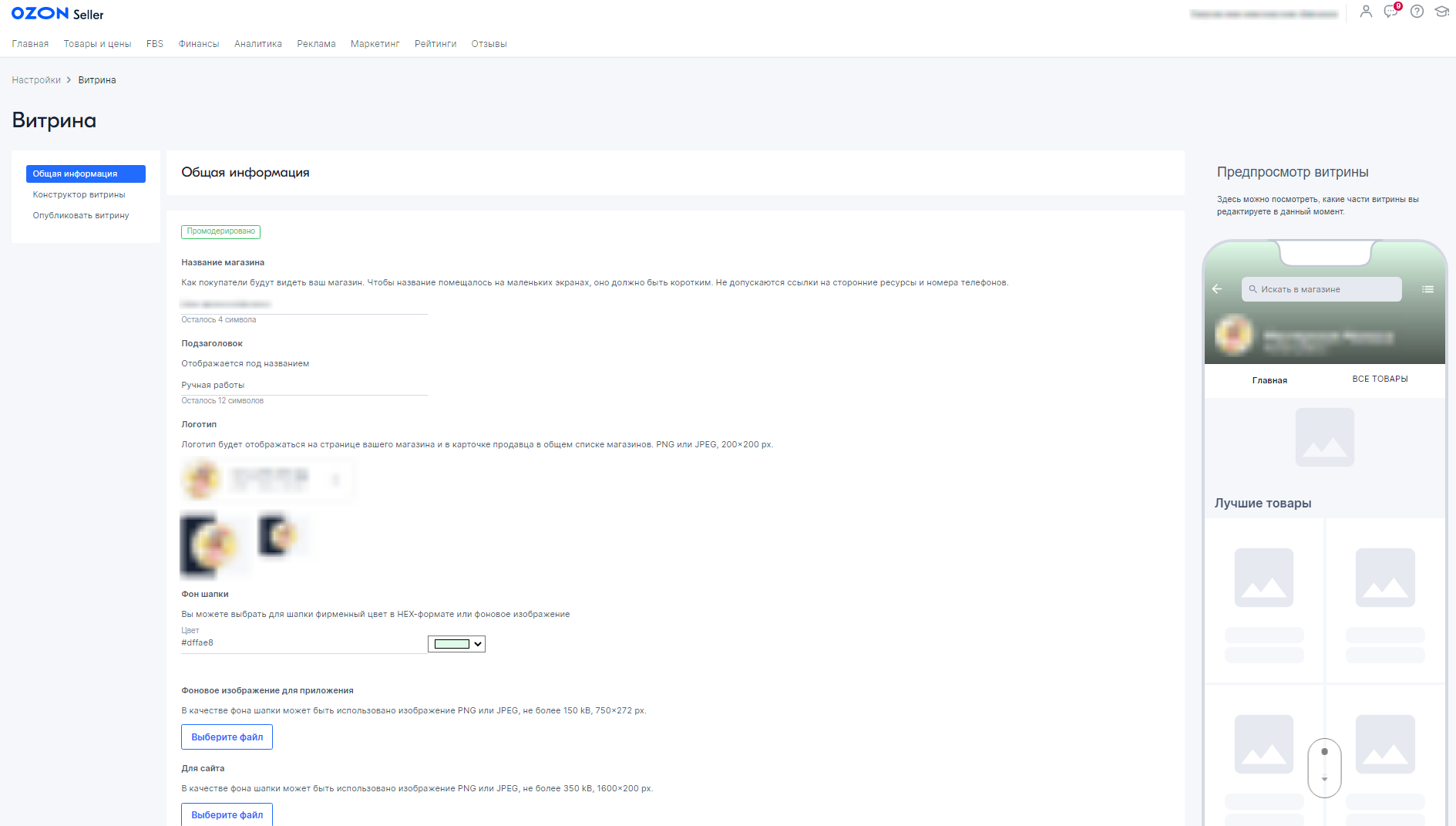This screenshot has width=1456, height=826.
Task: Click the breadcrumb chevron after Настройки
Action: [69, 80]
